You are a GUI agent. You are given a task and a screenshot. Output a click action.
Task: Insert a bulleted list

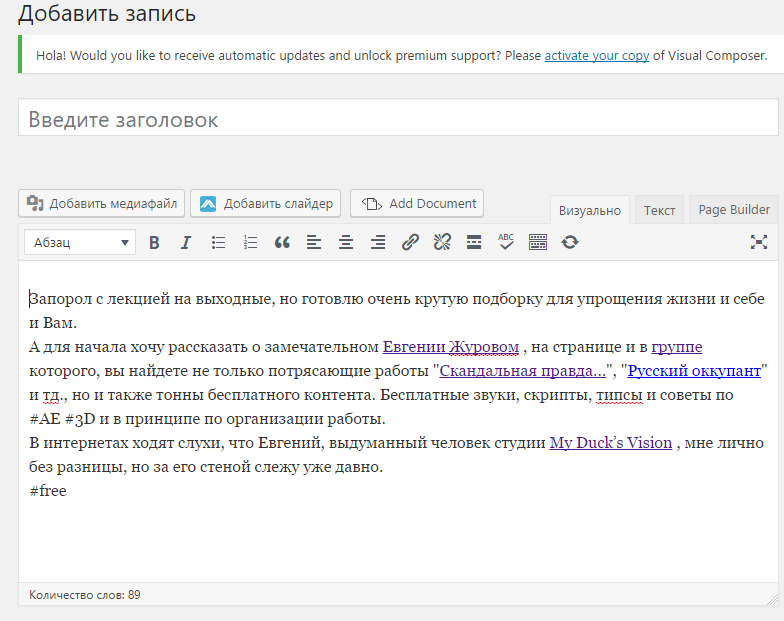pyautogui.click(x=218, y=242)
